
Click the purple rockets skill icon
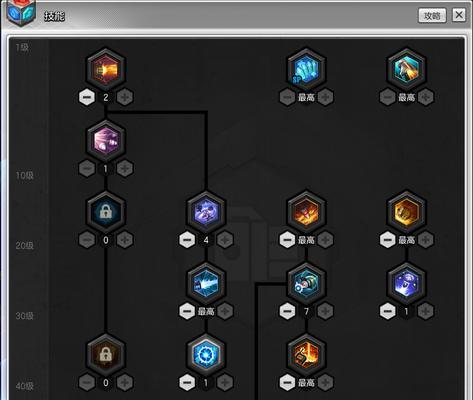click(106, 140)
